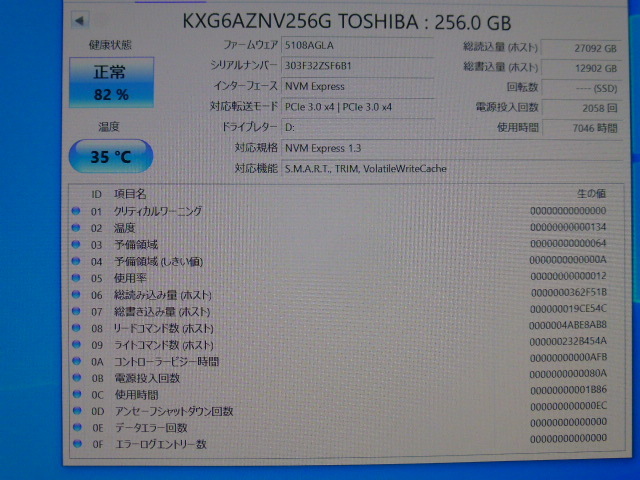640x480 pixels.
Task: Select the status dot of row 07 総書き込み量
Action: point(76,311)
